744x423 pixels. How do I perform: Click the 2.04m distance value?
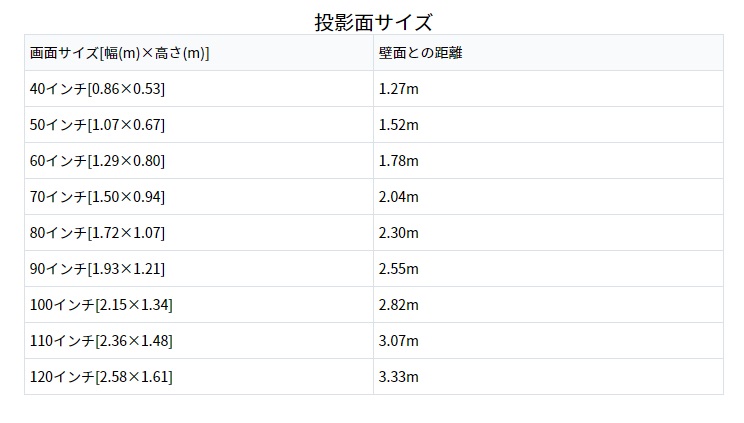click(398, 197)
